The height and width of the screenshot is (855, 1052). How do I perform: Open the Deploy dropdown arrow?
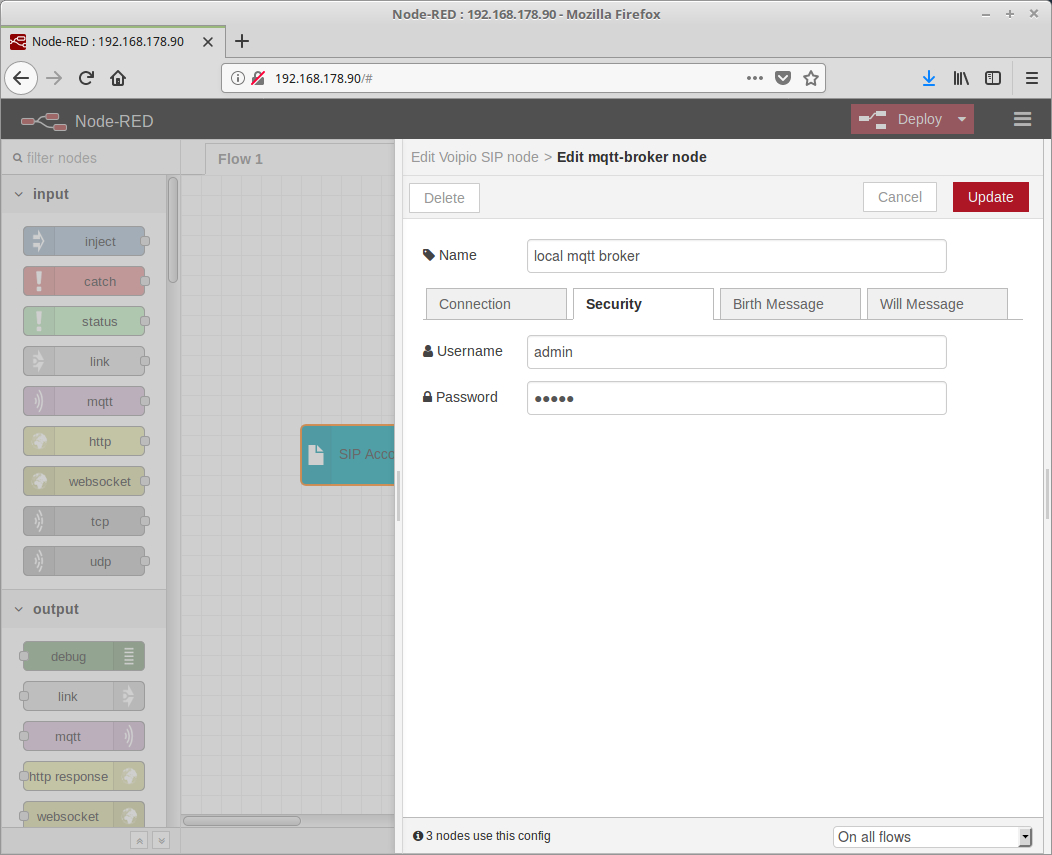click(961, 120)
